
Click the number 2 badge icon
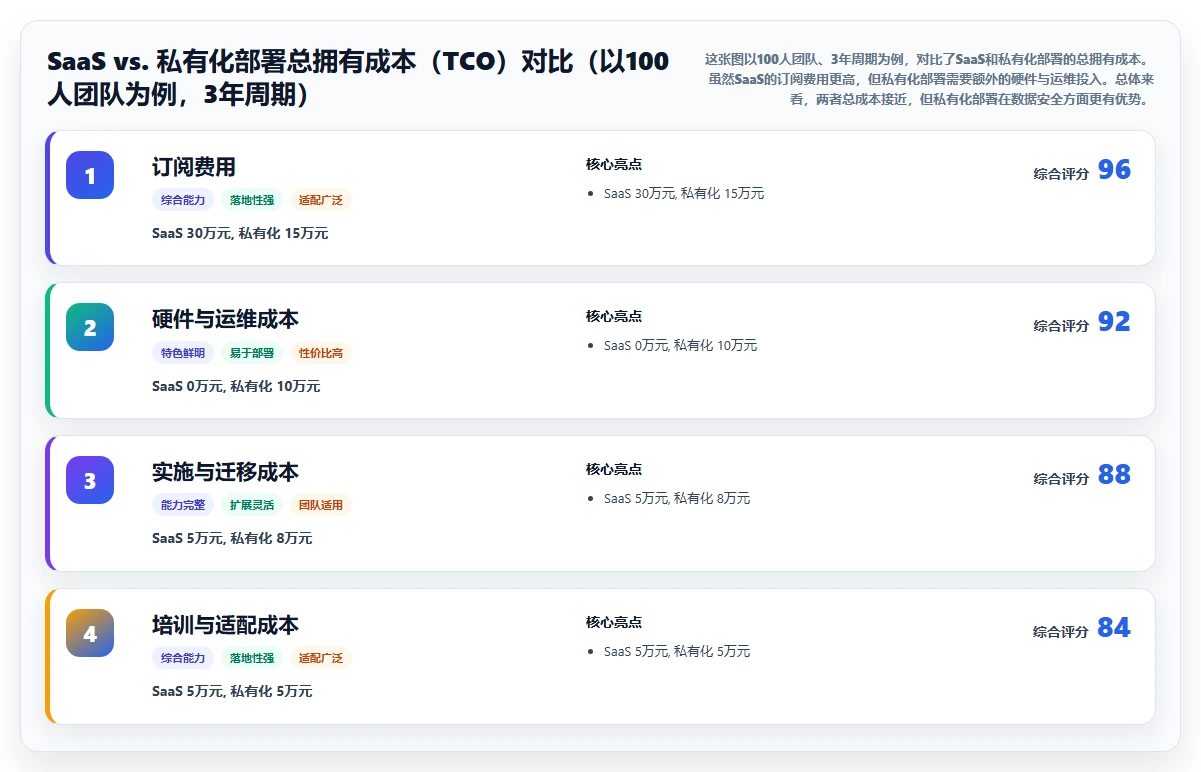(90, 327)
